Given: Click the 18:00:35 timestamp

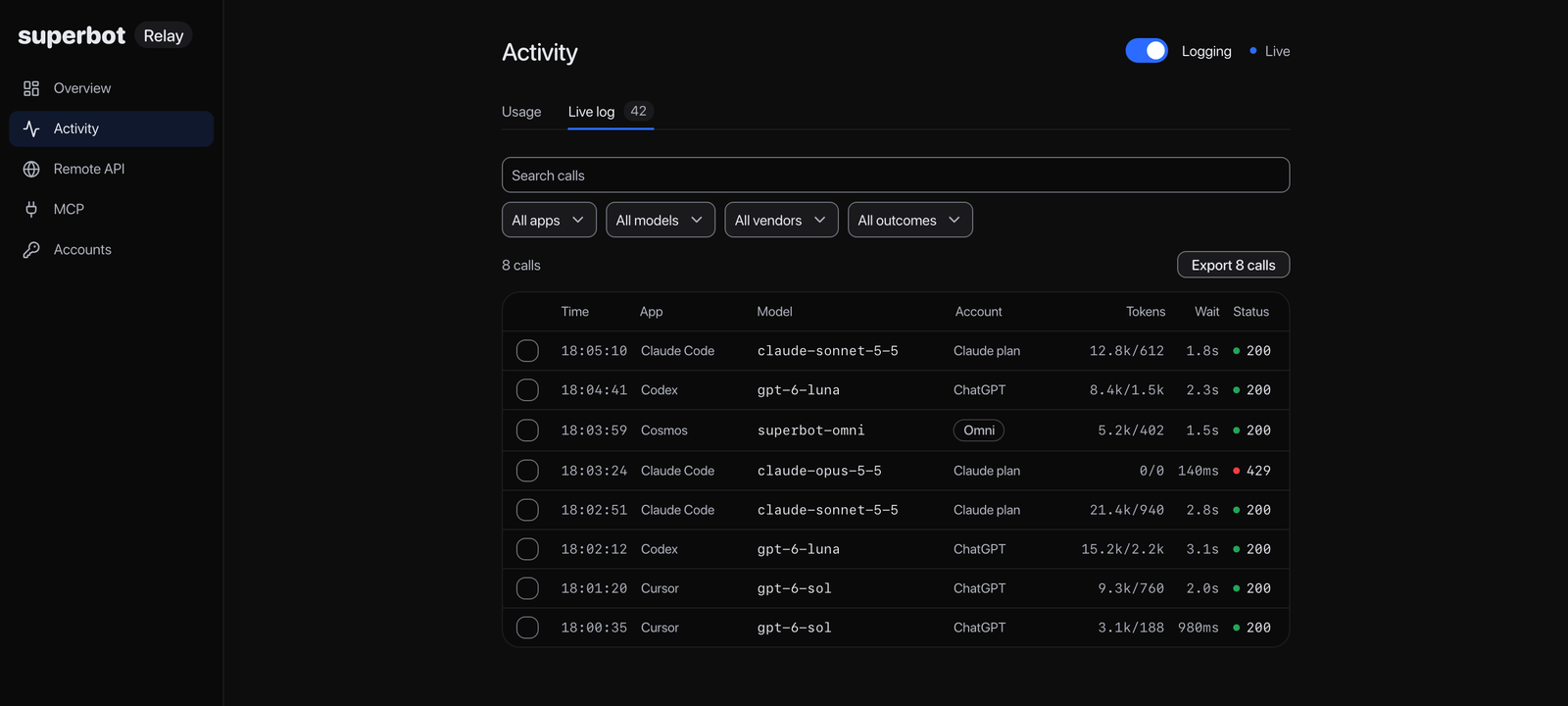Looking at the screenshot, I should click(594, 628).
